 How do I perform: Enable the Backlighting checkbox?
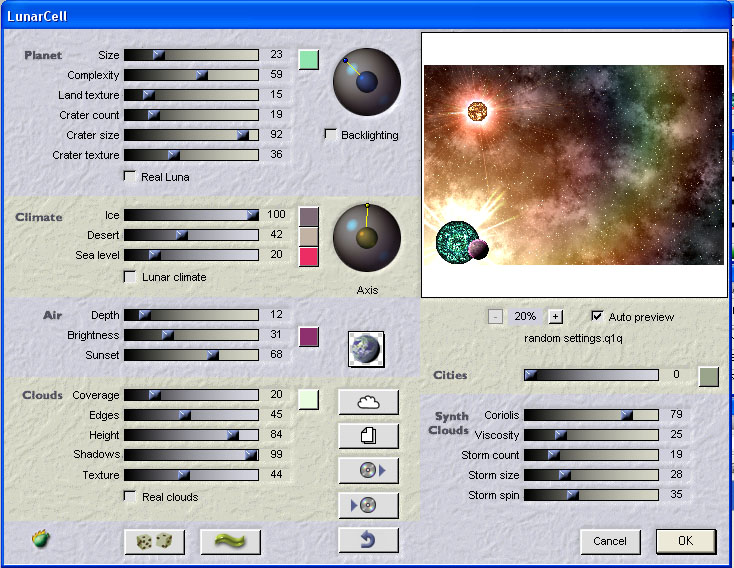tap(331, 135)
